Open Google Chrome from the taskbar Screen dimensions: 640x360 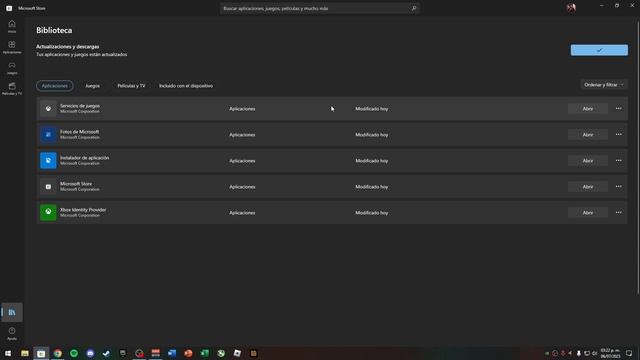(58, 353)
